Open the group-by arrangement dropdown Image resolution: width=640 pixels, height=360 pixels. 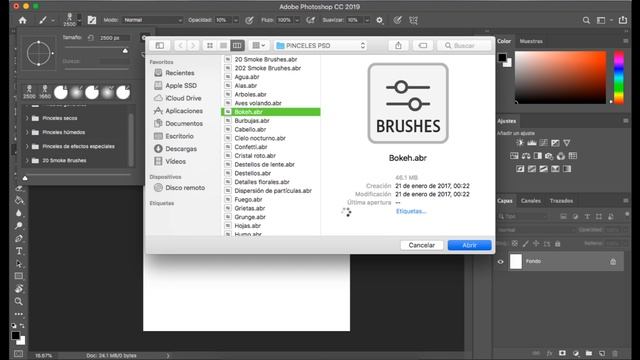point(259,45)
